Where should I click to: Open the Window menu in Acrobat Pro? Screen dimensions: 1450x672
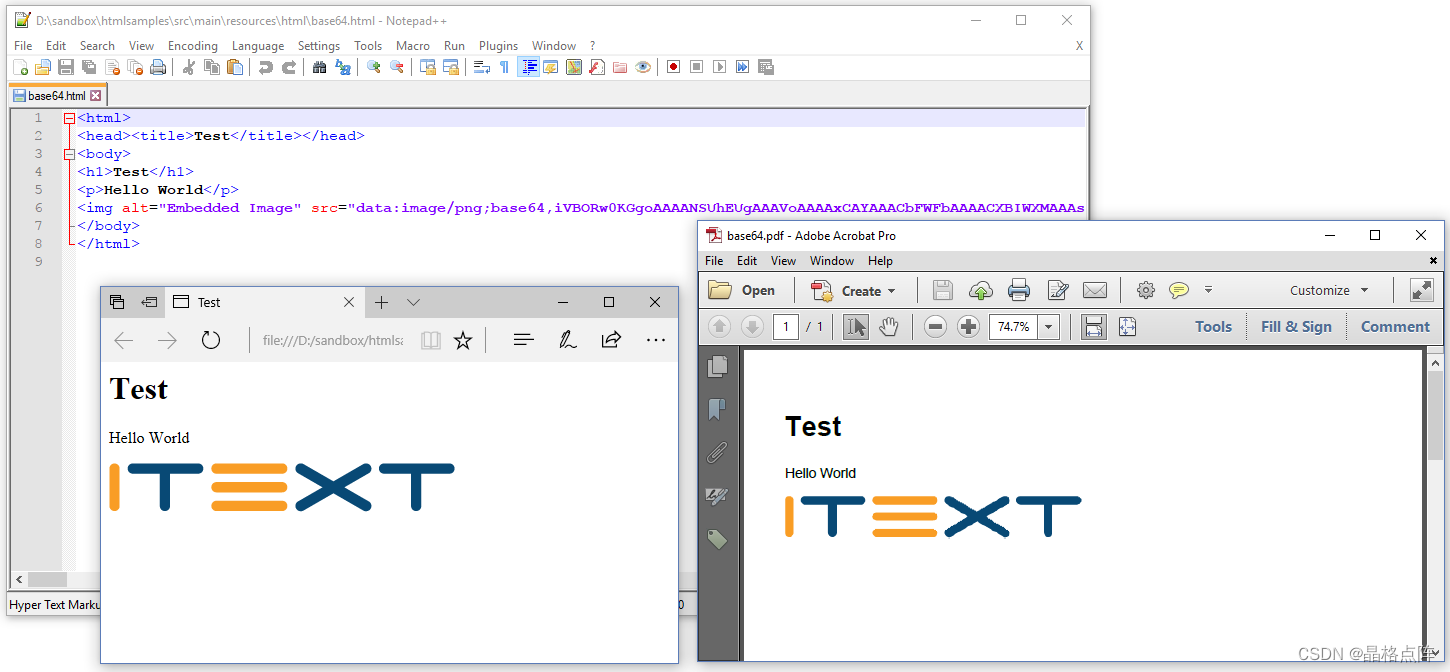(x=832, y=261)
